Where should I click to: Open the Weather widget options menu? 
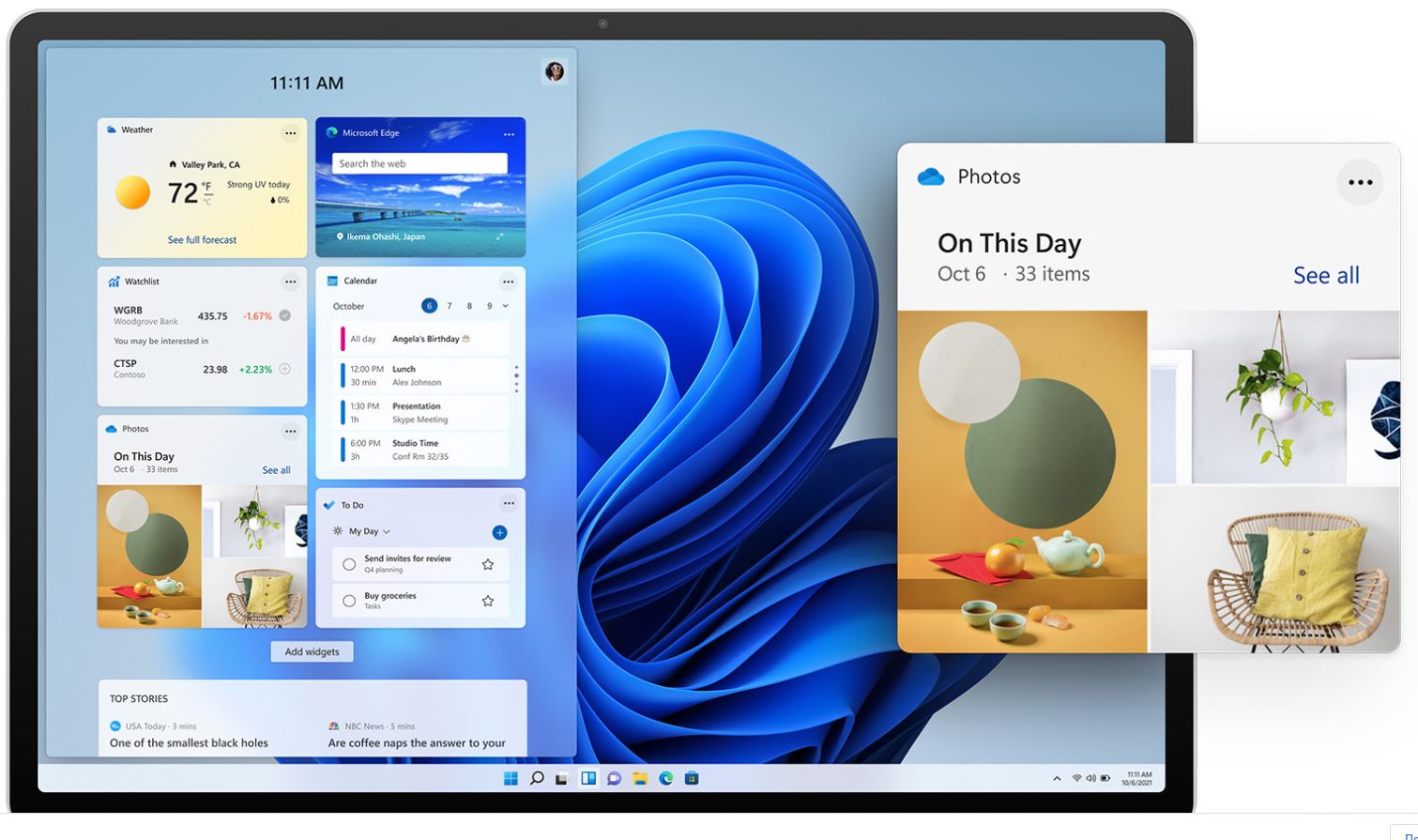[x=290, y=133]
